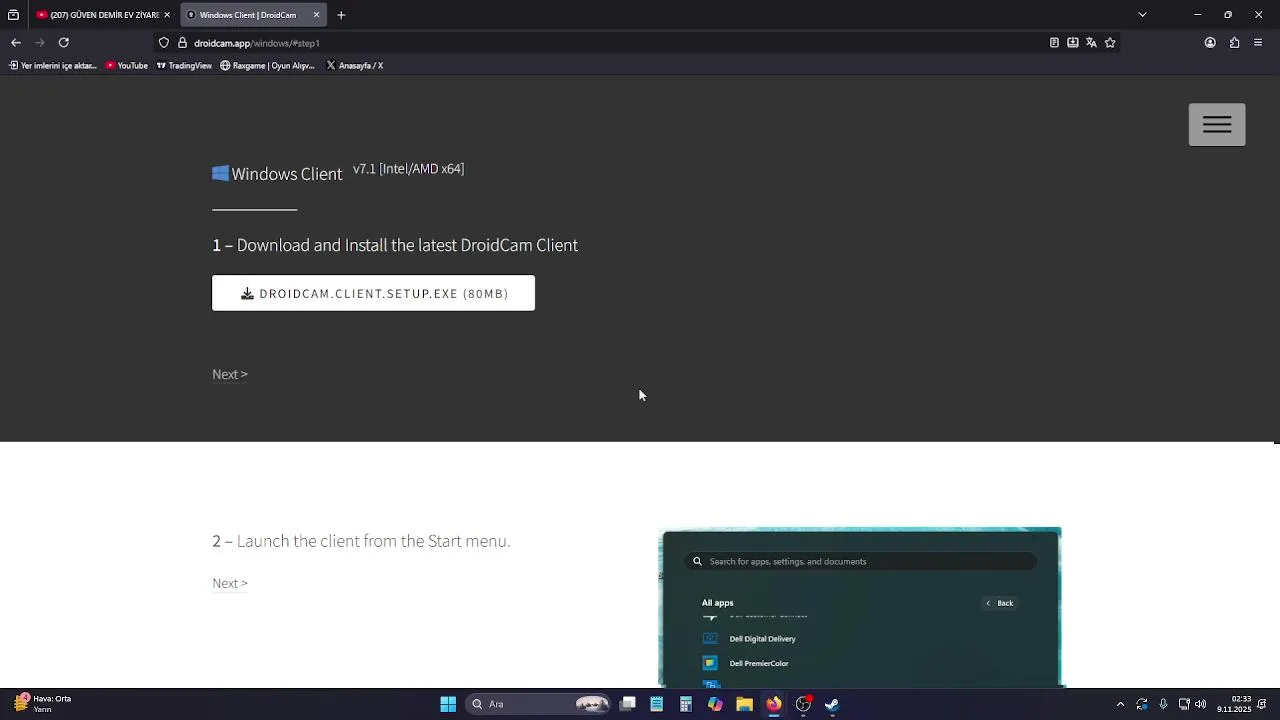Show hidden system tray icons
The height and width of the screenshot is (720, 1280).
1120,704
